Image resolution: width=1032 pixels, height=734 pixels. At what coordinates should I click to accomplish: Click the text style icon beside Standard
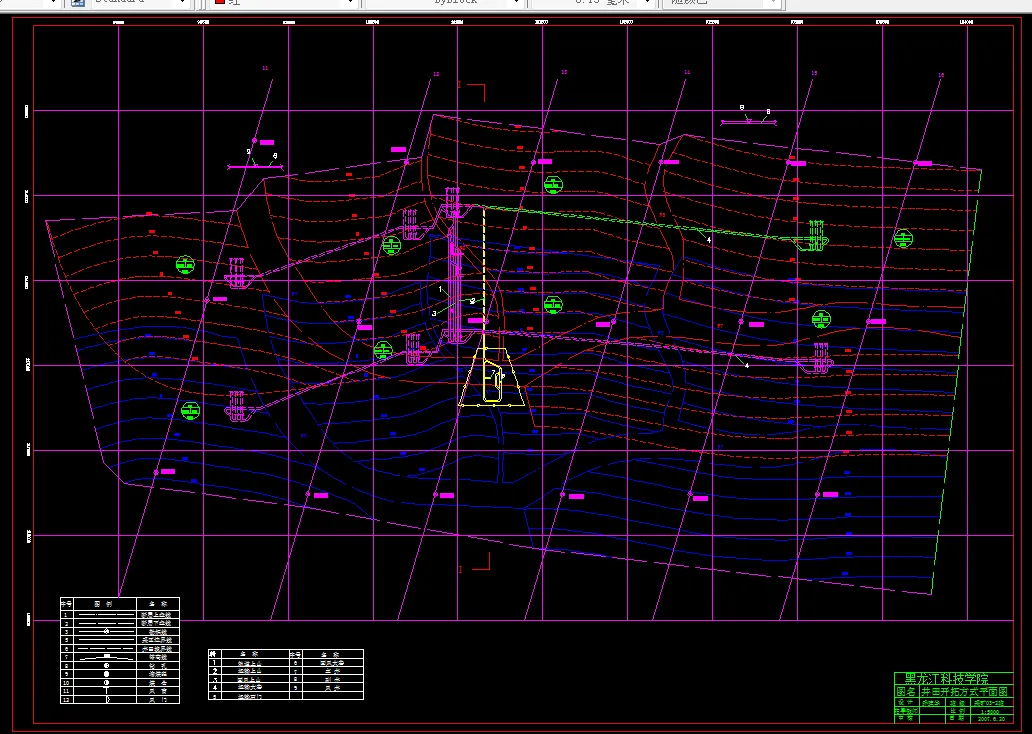77,3
